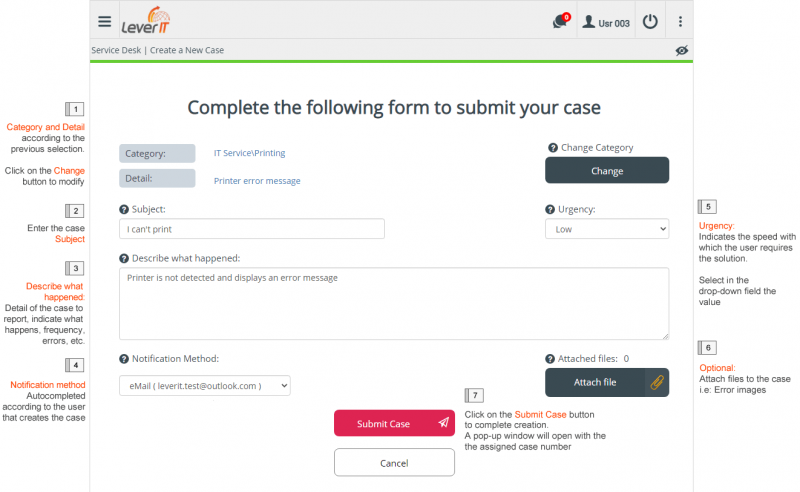Screen dimensions: 800x492
Task: Click the paperclip icon on Attach file
Action: click(657, 382)
